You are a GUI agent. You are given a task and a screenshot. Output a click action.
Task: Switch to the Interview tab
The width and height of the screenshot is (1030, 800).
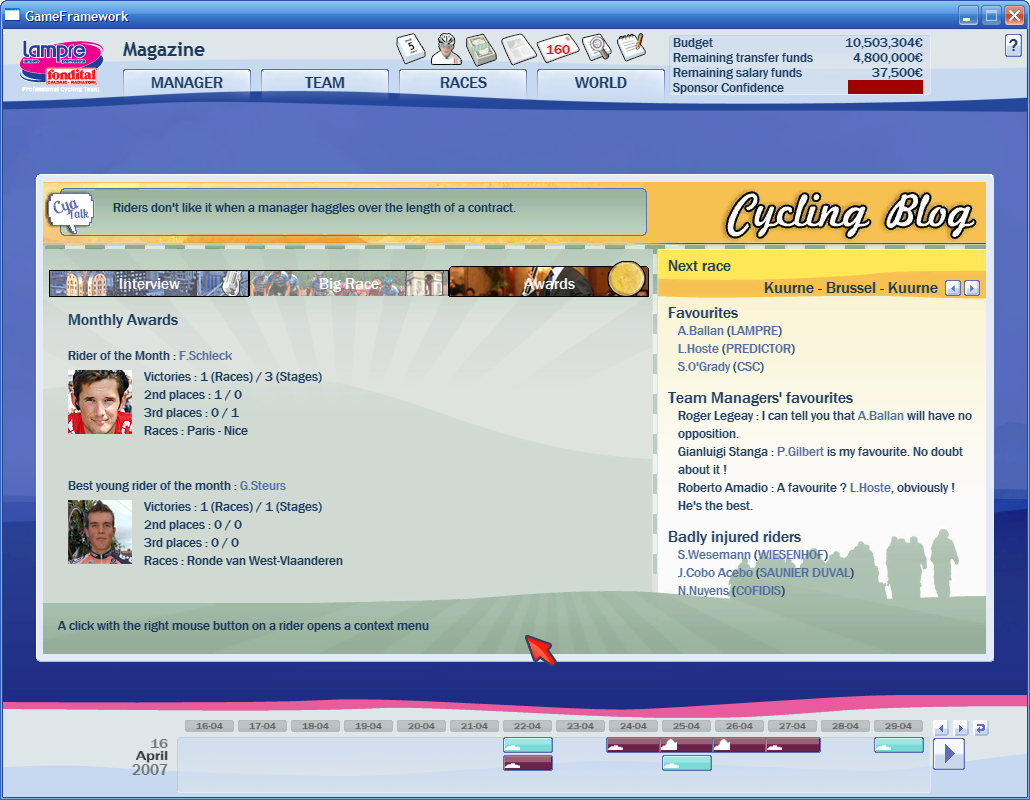[149, 283]
